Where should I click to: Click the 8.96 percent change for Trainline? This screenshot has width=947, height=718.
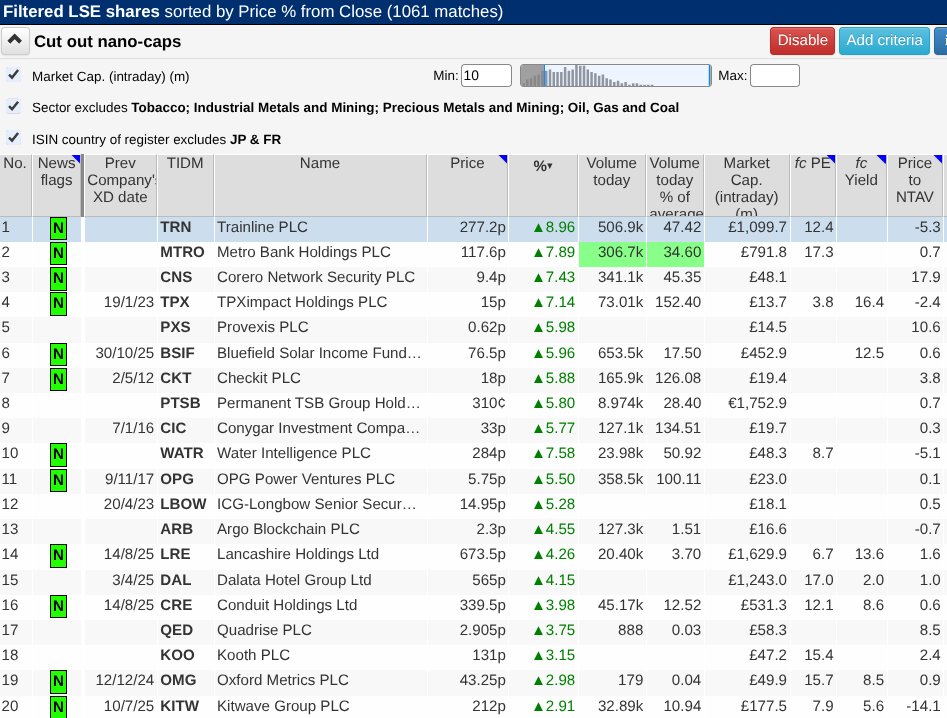click(554, 227)
